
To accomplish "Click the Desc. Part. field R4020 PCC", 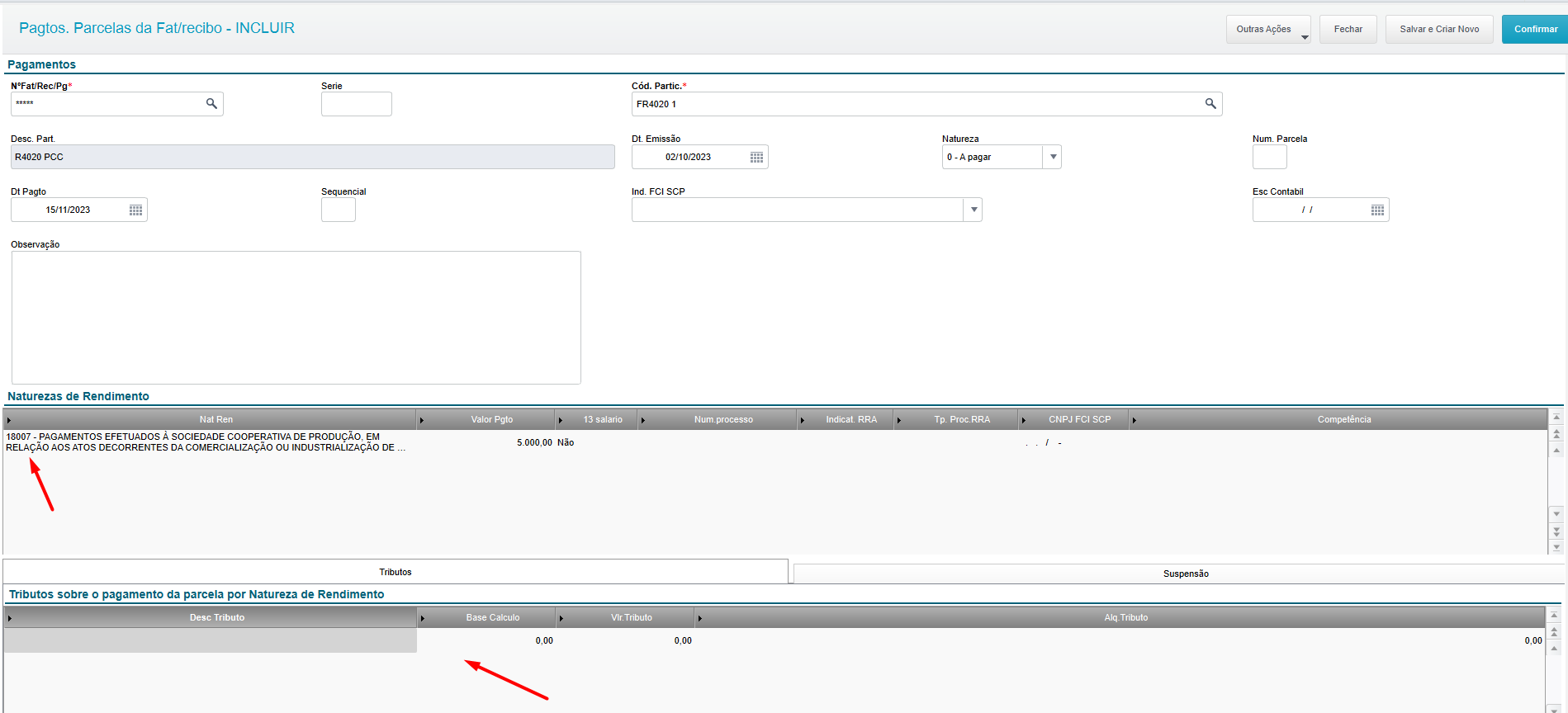I will (x=313, y=157).
